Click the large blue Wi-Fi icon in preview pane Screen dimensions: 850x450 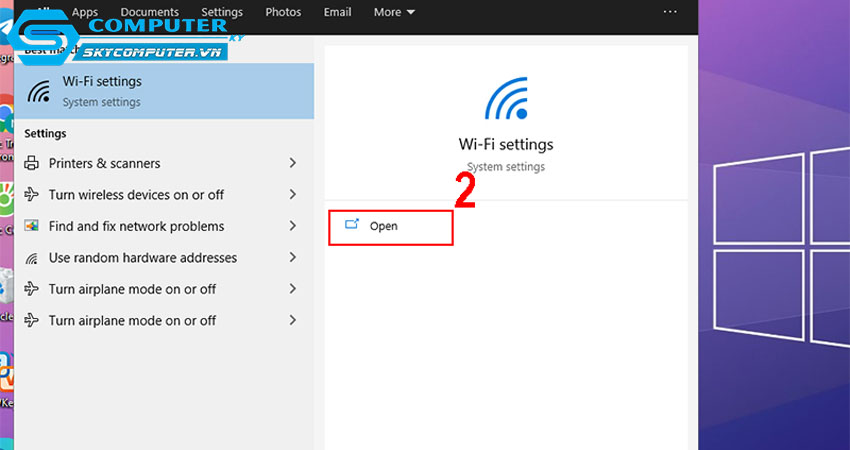pos(505,98)
